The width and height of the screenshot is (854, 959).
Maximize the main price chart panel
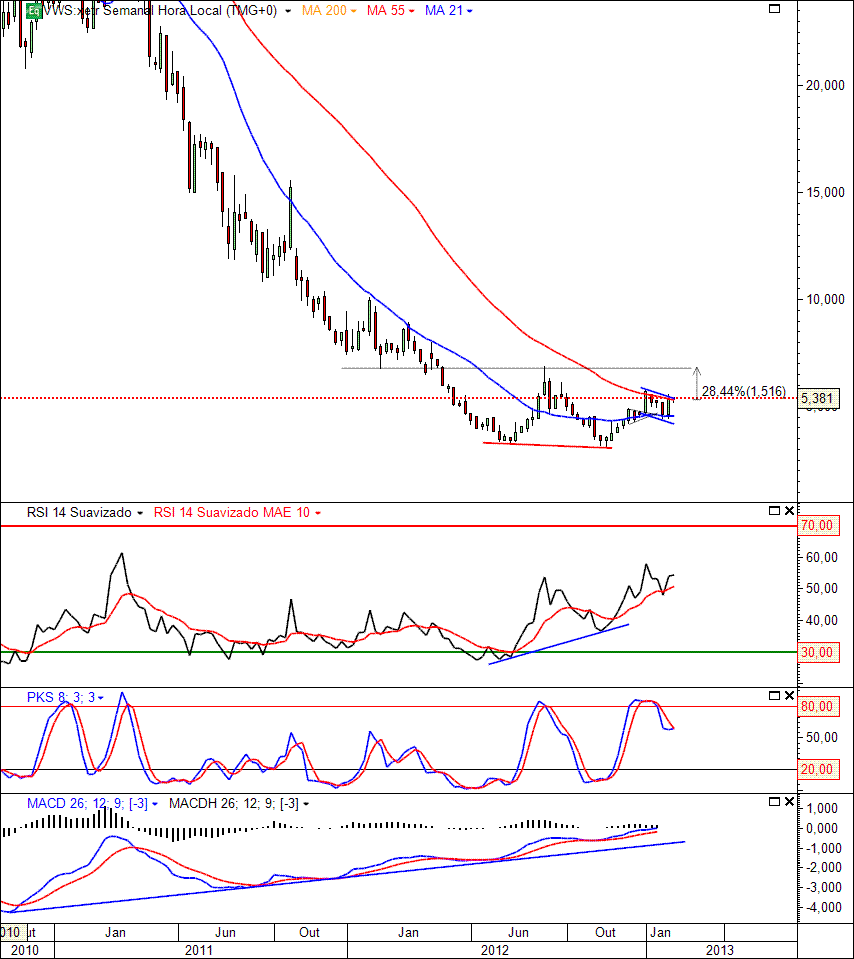click(x=774, y=9)
